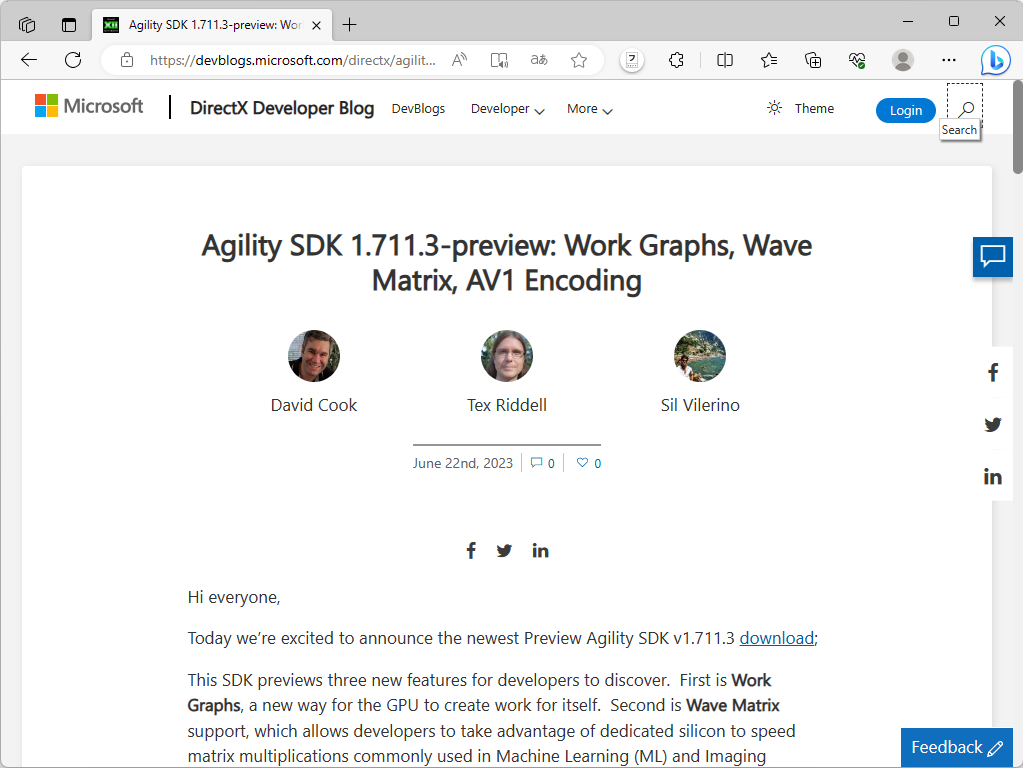
Task: View site info via the lock icon
Action: pyautogui.click(x=127, y=60)
